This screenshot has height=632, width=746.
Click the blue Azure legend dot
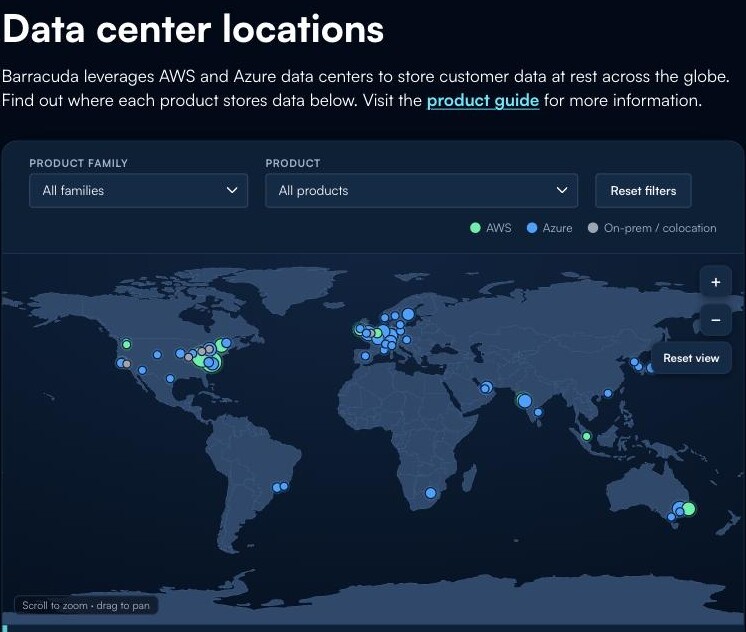pos(532,228)
